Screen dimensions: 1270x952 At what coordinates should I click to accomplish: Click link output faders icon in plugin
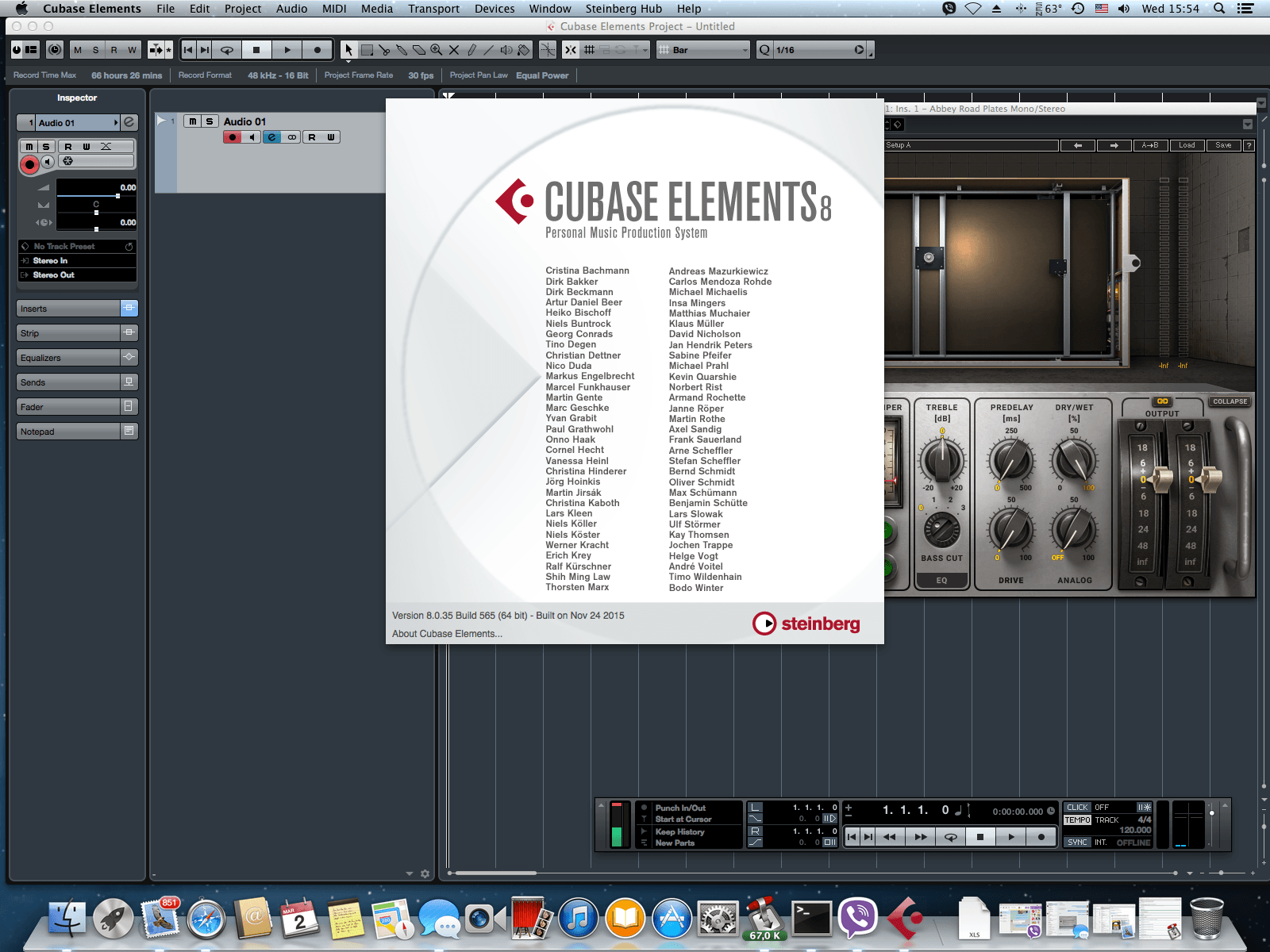(x=1162, y=401)
